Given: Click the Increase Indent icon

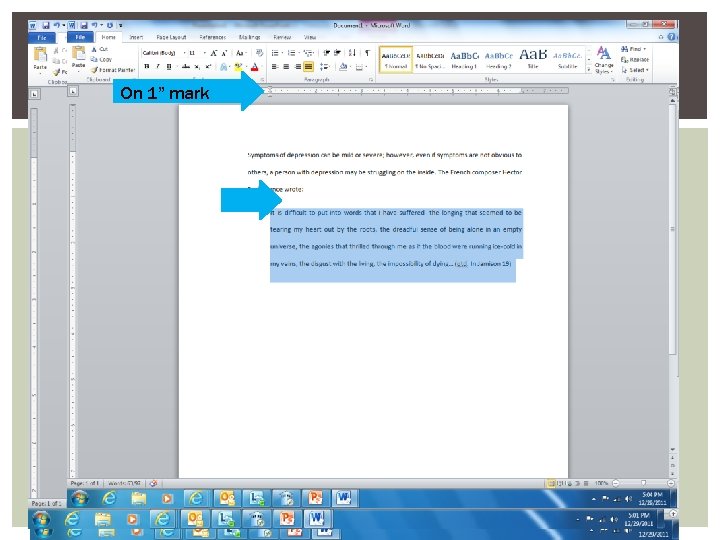Looking at the screenshot, I should point(338,52).
